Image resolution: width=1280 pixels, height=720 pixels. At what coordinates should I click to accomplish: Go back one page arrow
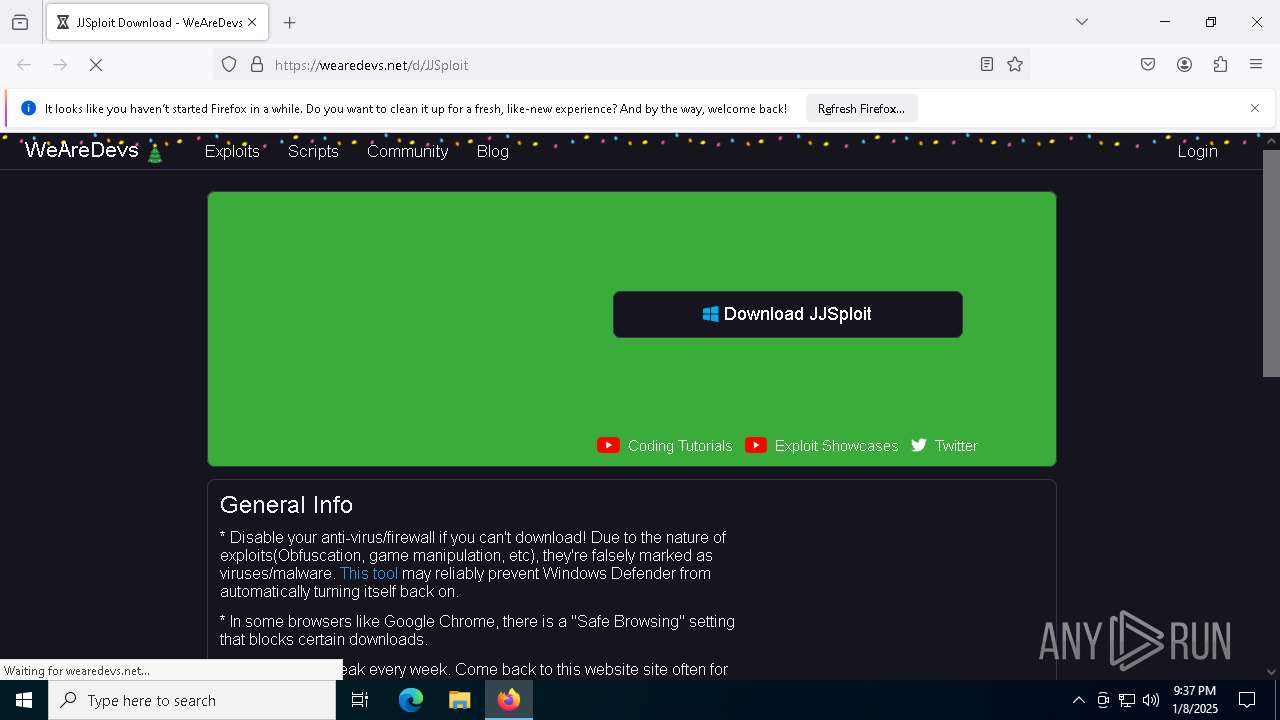pos(24,65)
